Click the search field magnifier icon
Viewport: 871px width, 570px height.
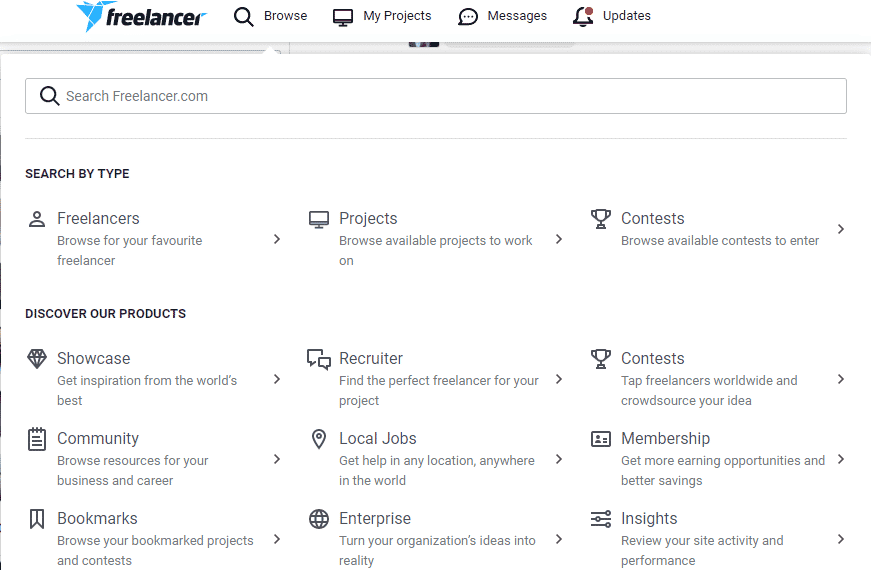(49, 96)
